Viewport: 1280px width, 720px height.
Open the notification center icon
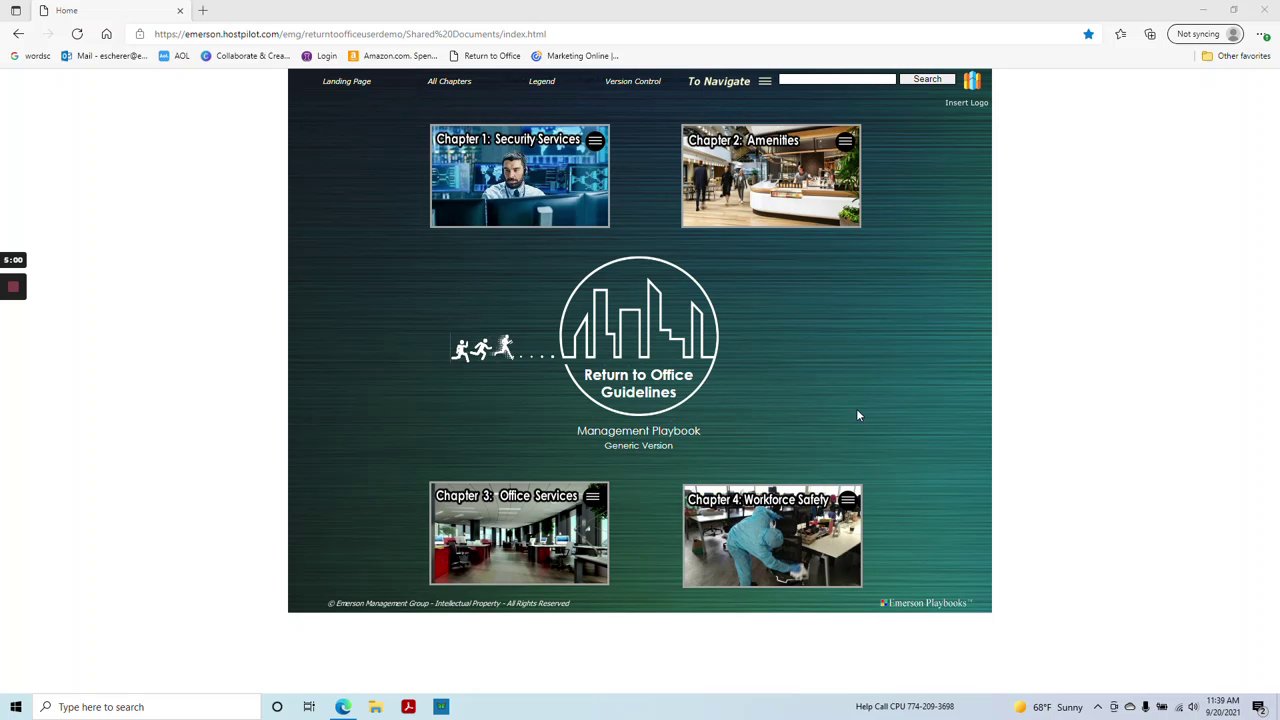pos(1260,707)
